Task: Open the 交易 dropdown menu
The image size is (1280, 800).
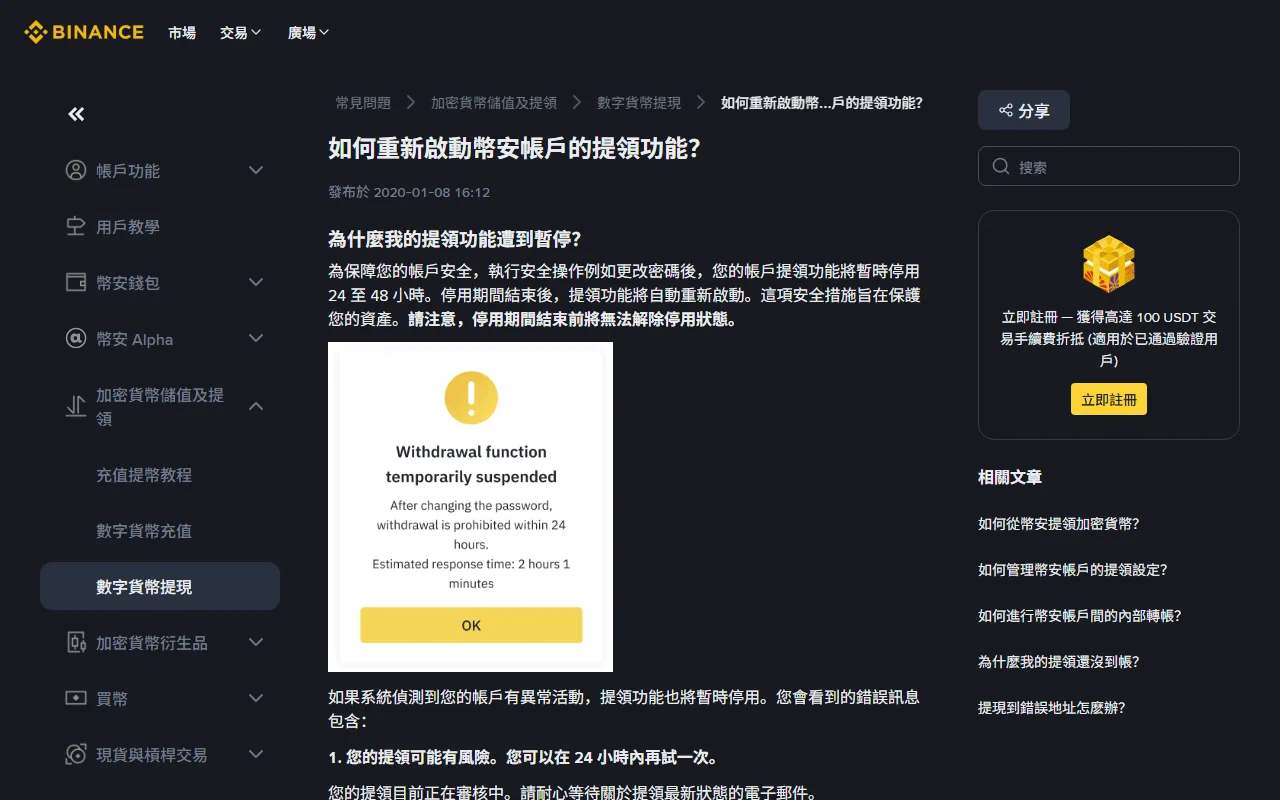Action: click(241, 32)
